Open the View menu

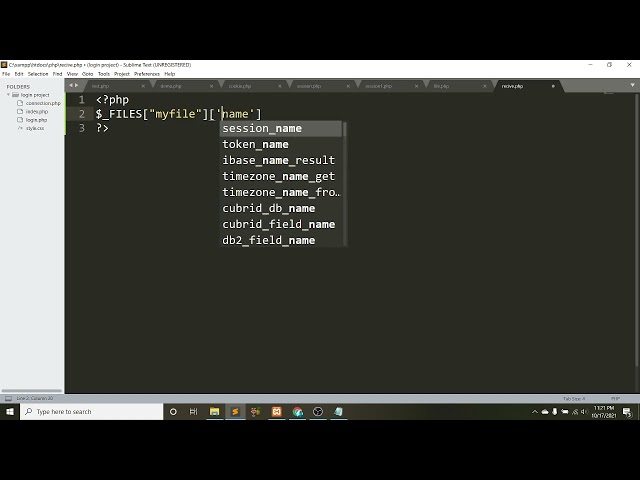point(72,74)
